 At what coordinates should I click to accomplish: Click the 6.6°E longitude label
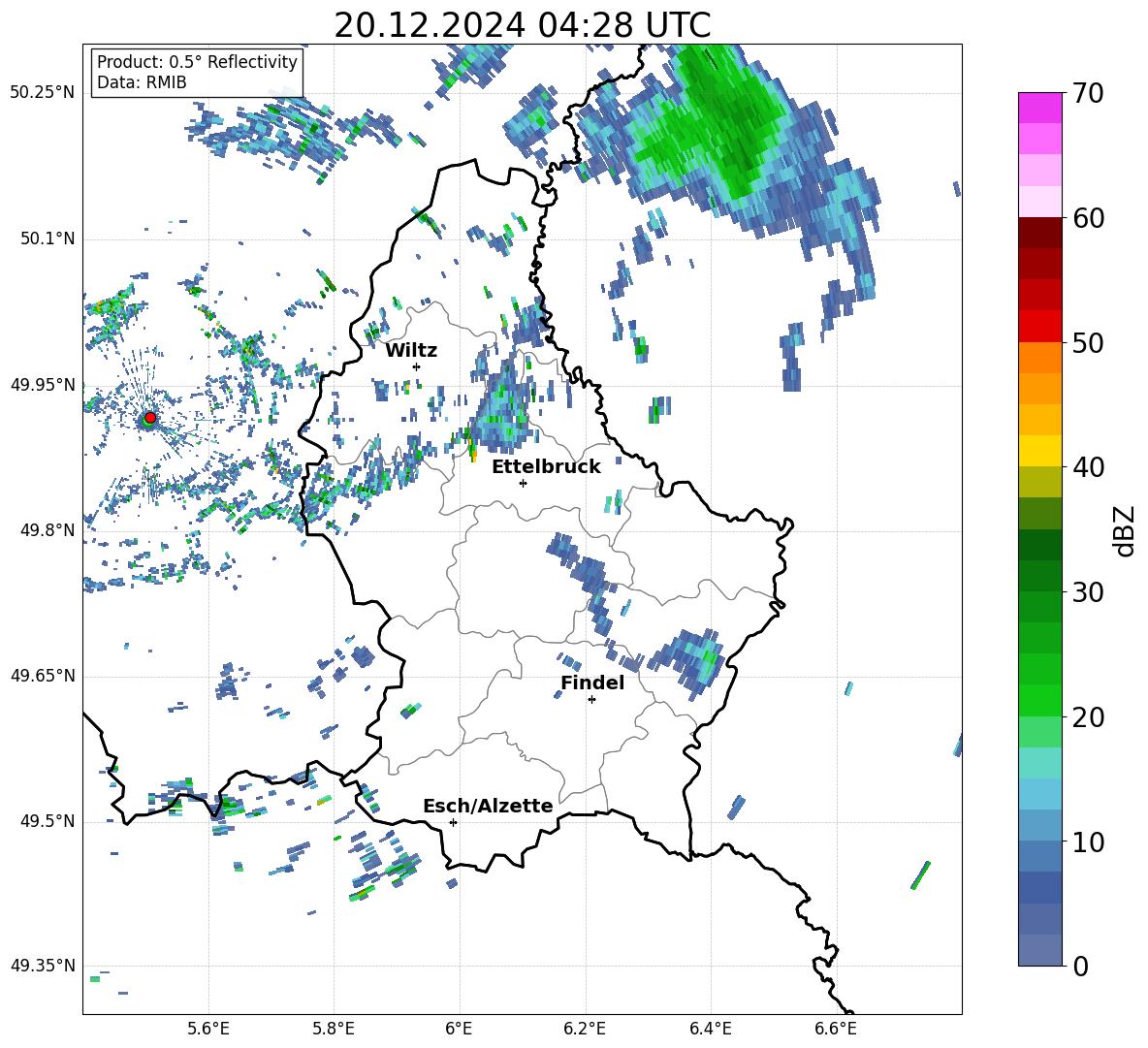(836, 1029)
